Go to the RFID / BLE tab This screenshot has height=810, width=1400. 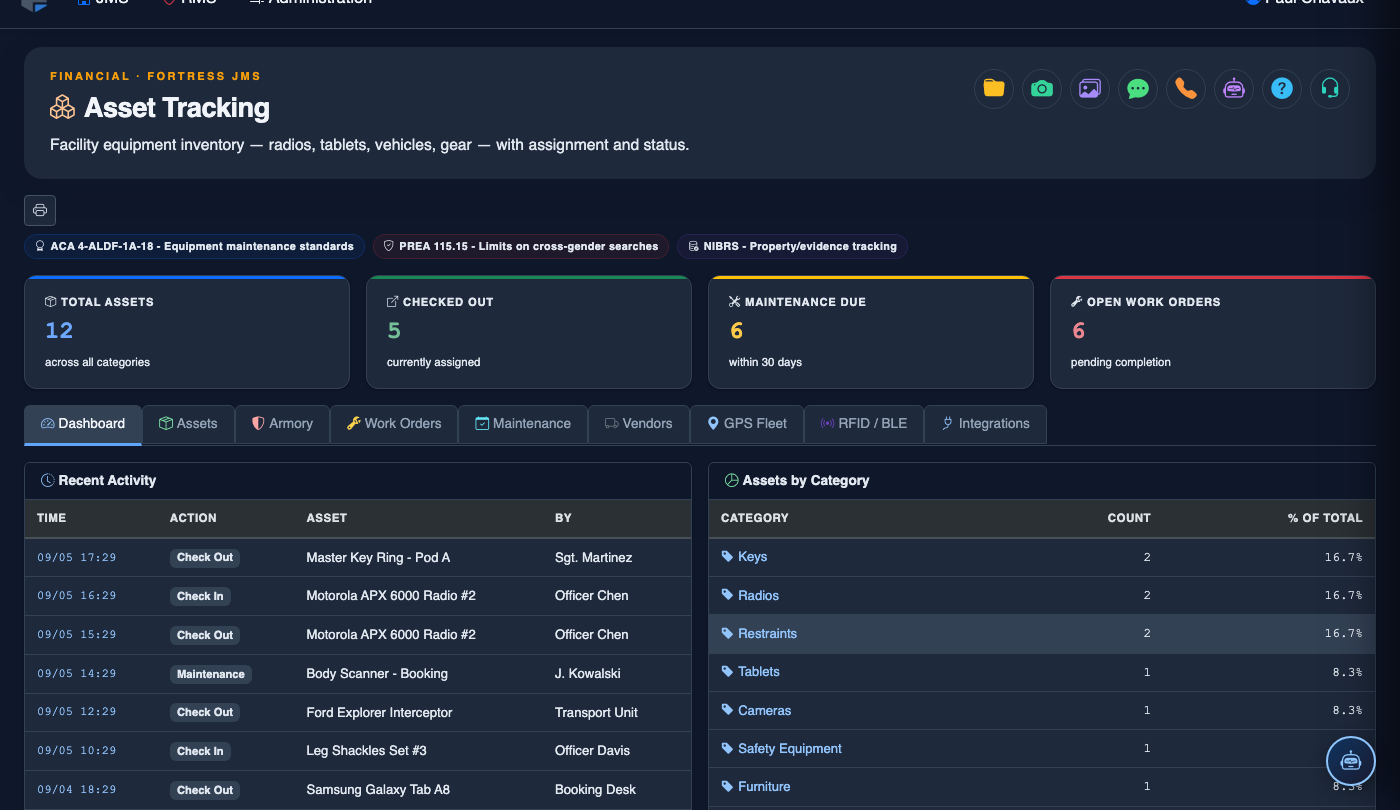click(864, 424)
